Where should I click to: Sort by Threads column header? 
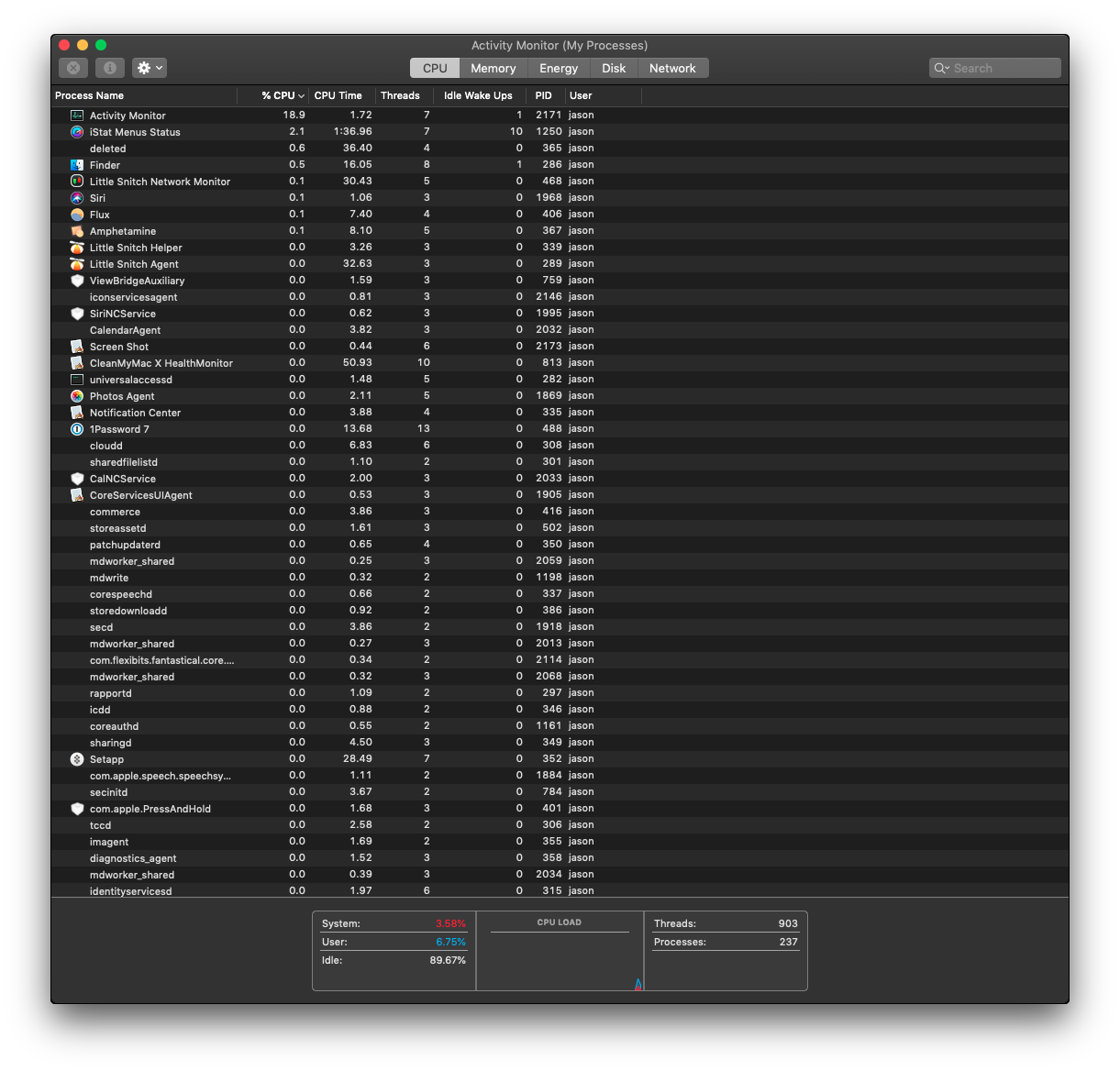coord(404,95)
